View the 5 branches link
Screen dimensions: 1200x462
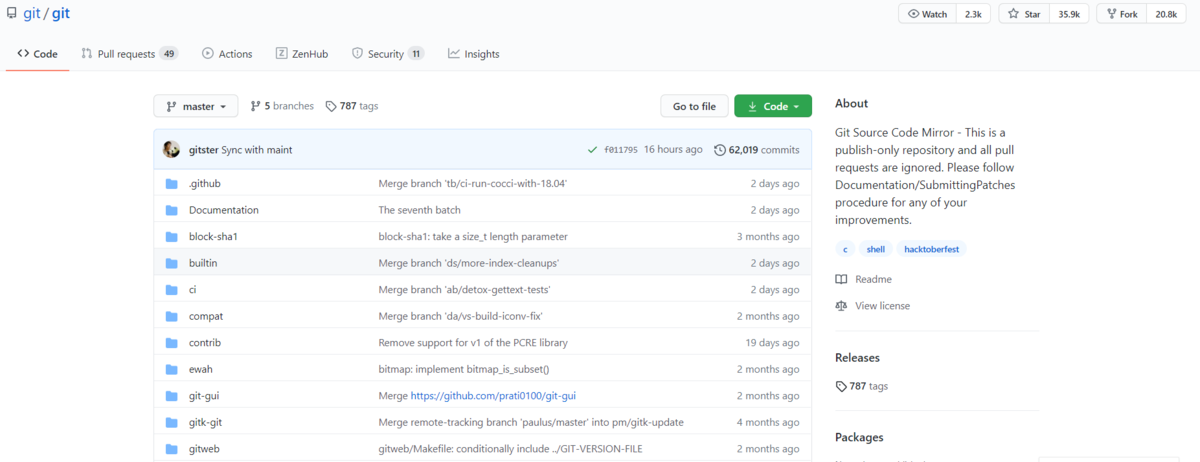282,106
